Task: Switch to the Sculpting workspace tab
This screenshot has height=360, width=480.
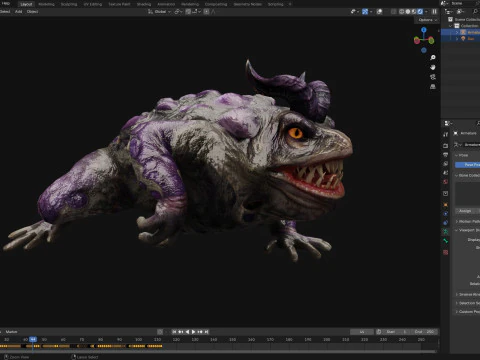Action: click(x=69, y=4)
